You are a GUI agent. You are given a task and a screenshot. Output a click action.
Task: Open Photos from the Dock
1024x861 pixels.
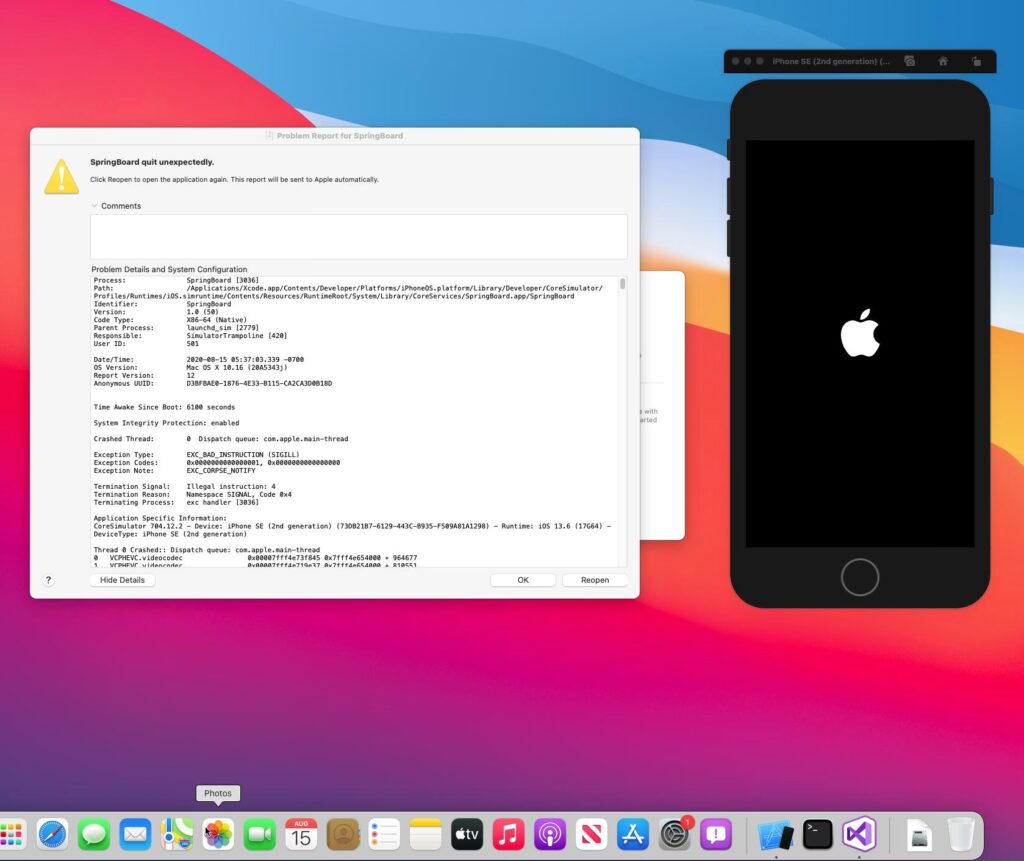218,834
